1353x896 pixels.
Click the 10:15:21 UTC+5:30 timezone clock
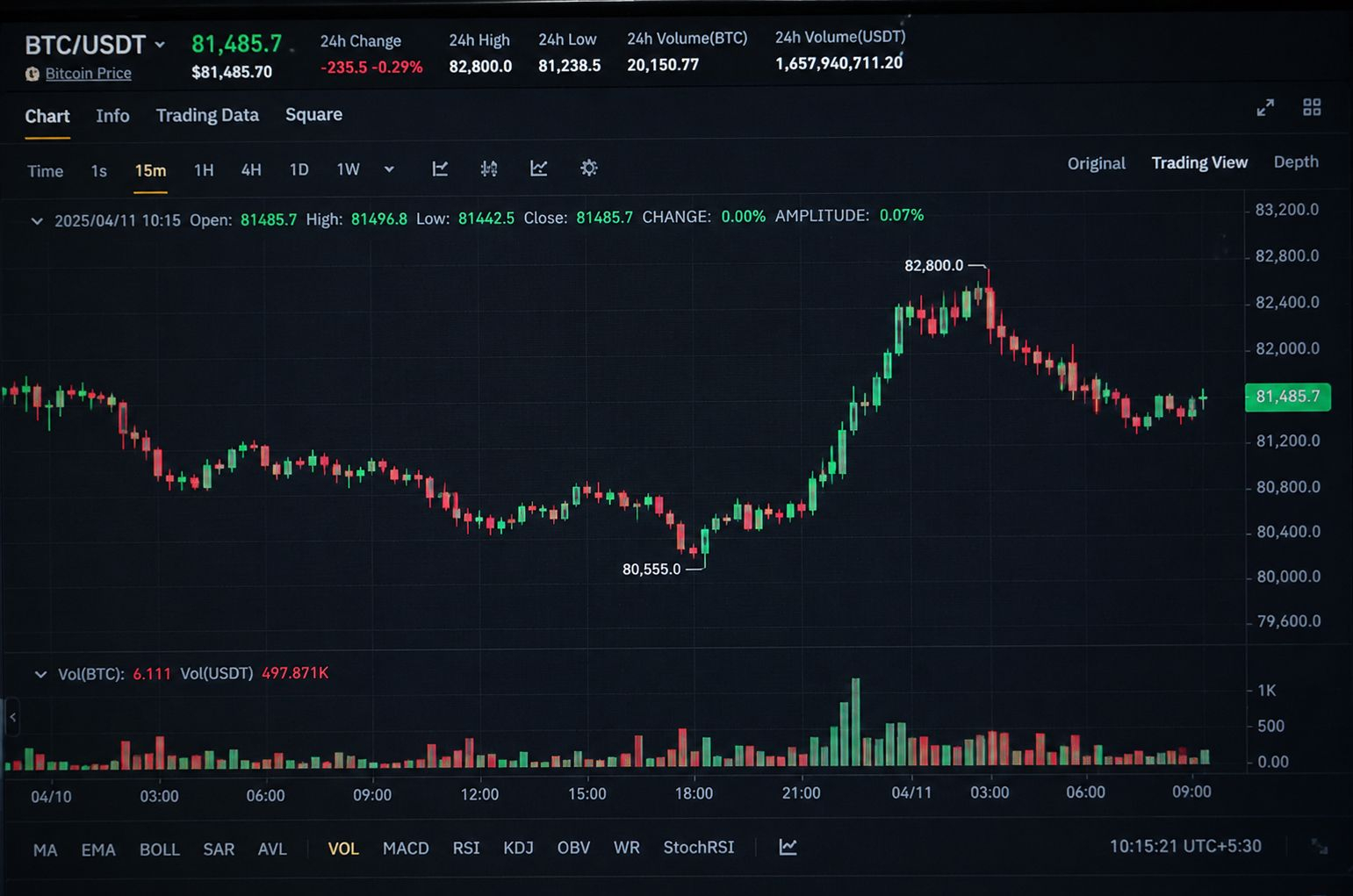point(1185,846)
